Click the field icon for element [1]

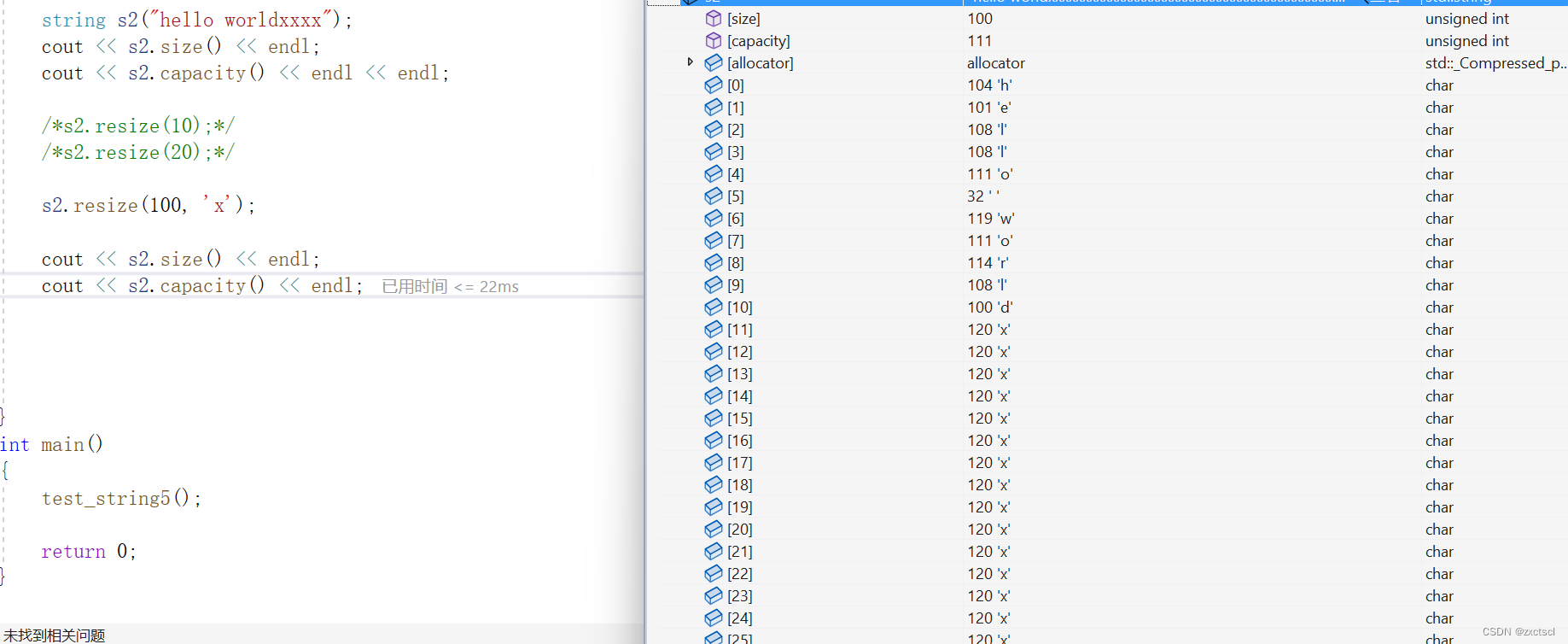pyautogui.click(x=714, y=108)
